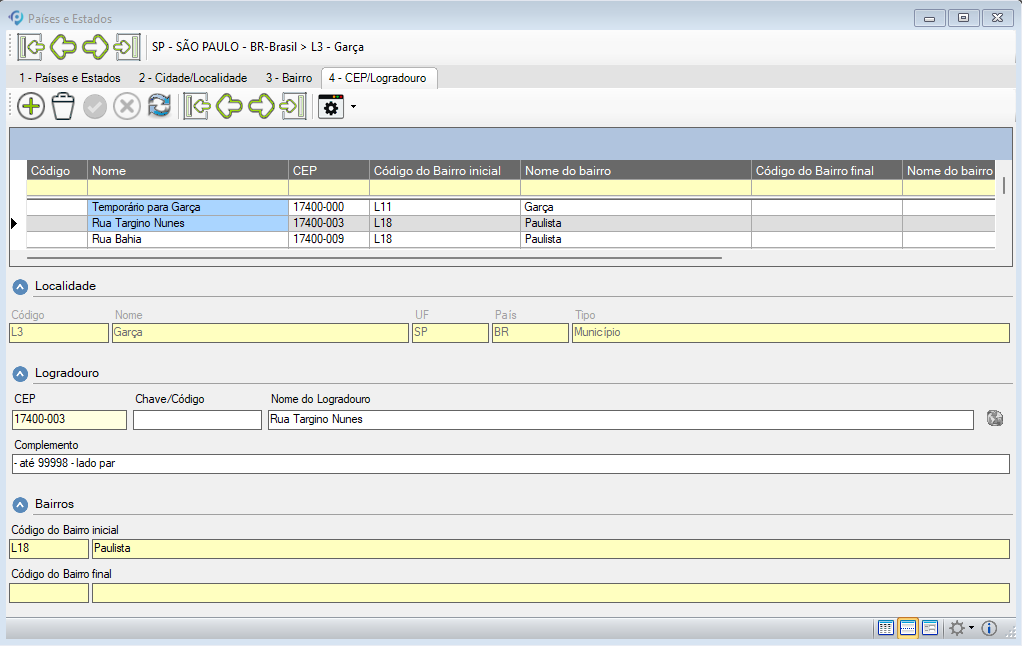The height and width of the screenshot is (646, 1022).
Task: Jump to last record in CEP tab toolbar
Action: point(293,107)
